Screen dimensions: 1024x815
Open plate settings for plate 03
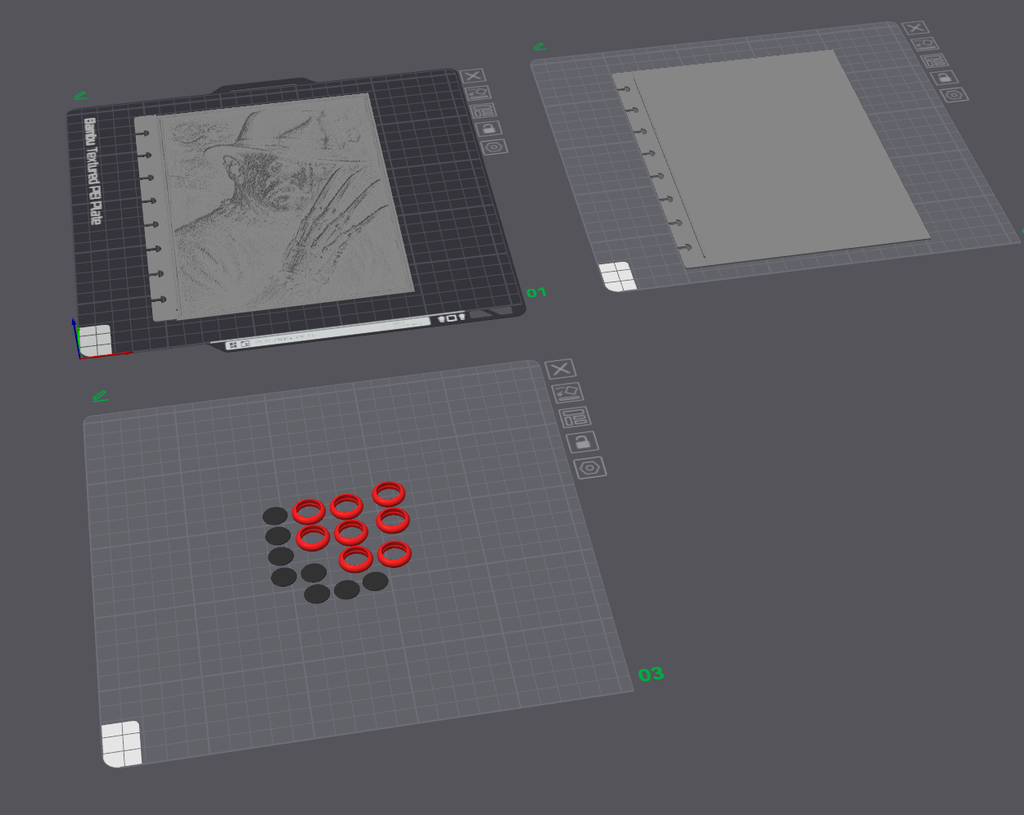point(590,468)
